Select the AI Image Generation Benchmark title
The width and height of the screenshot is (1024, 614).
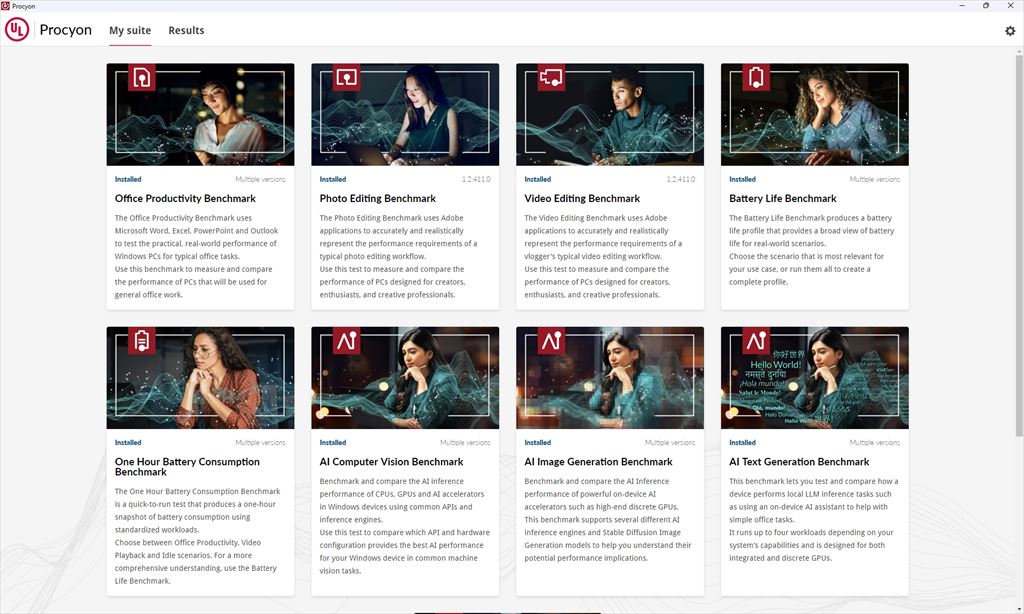[x=598, y=462]
